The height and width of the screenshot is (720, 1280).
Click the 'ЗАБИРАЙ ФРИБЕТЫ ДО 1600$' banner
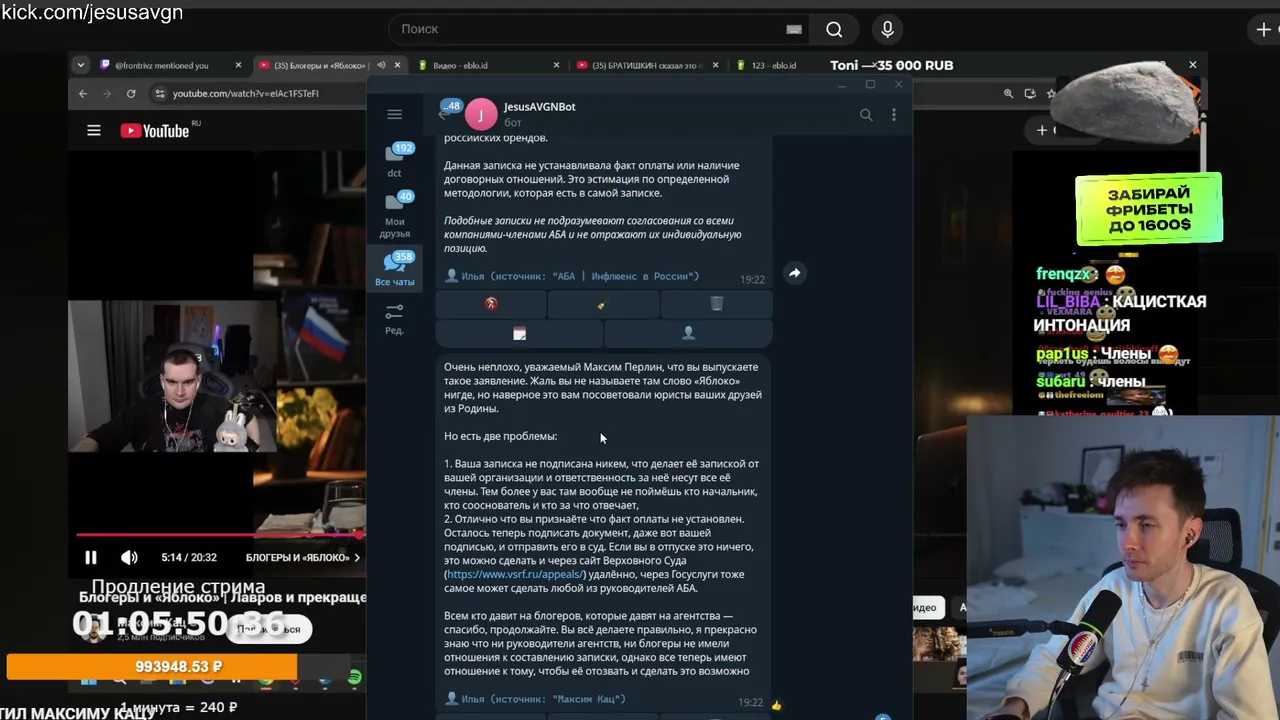[x=1149, y=209]
